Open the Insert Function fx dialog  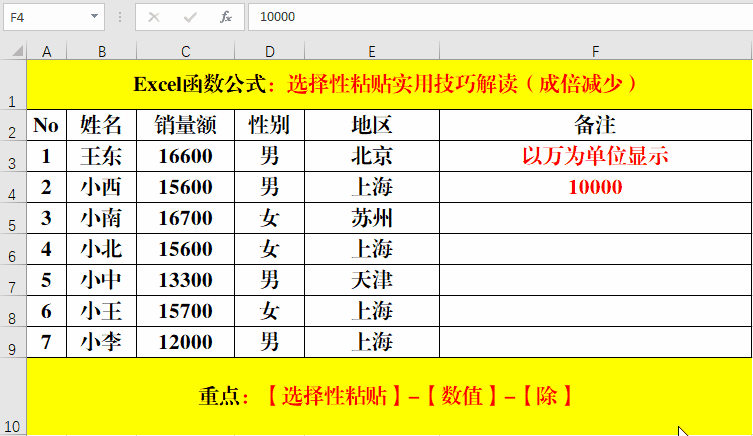(226, 17)
